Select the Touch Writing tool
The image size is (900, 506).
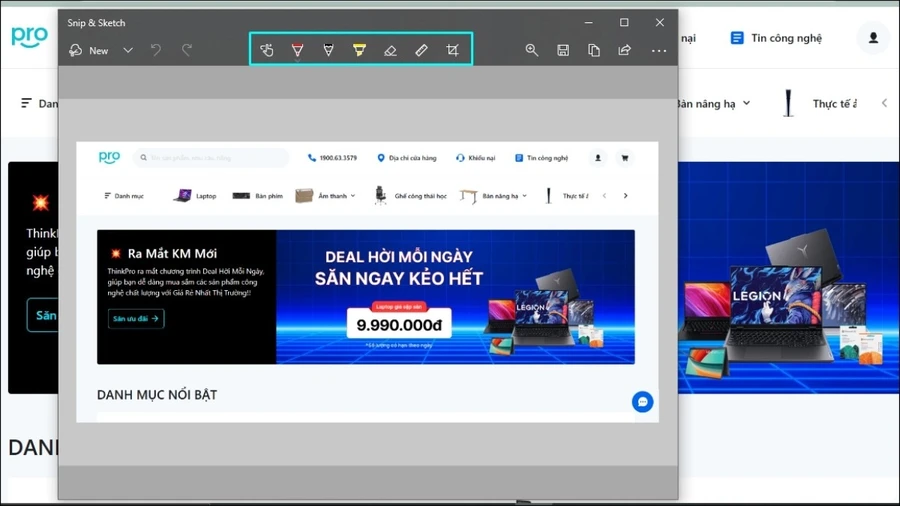pos(266,50)
